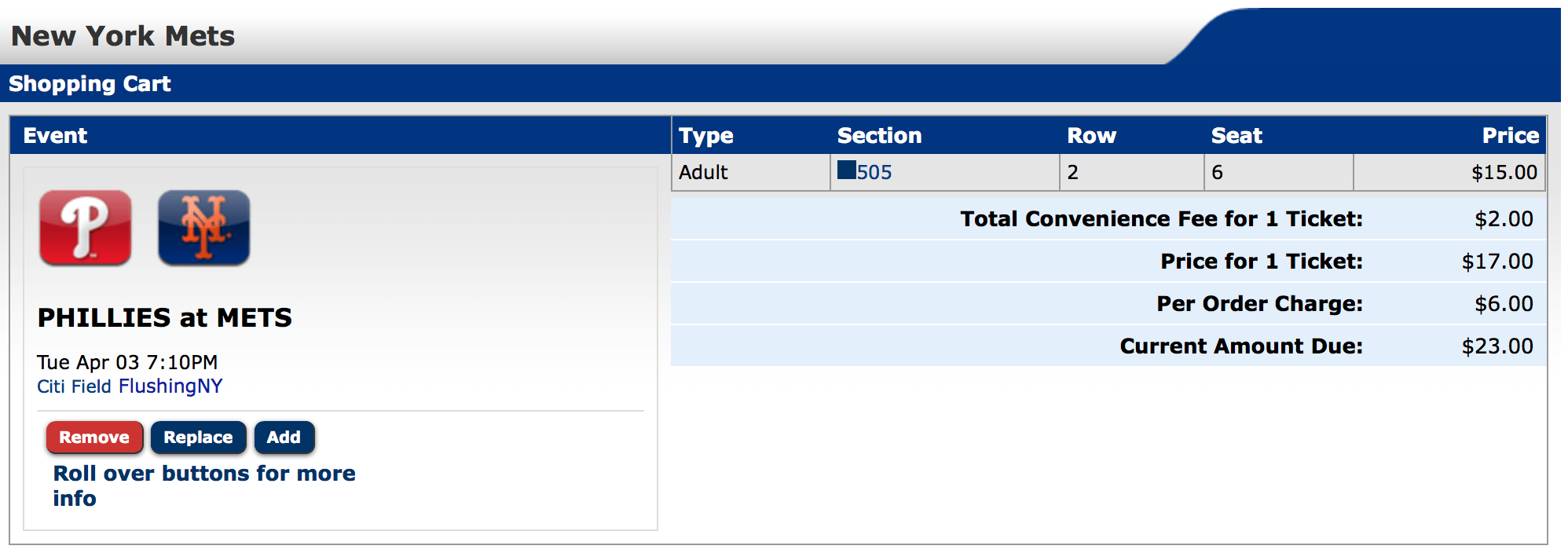Click the Current Amount Due total
The image size is (1568, 553).
click(x=1497, y=346)
